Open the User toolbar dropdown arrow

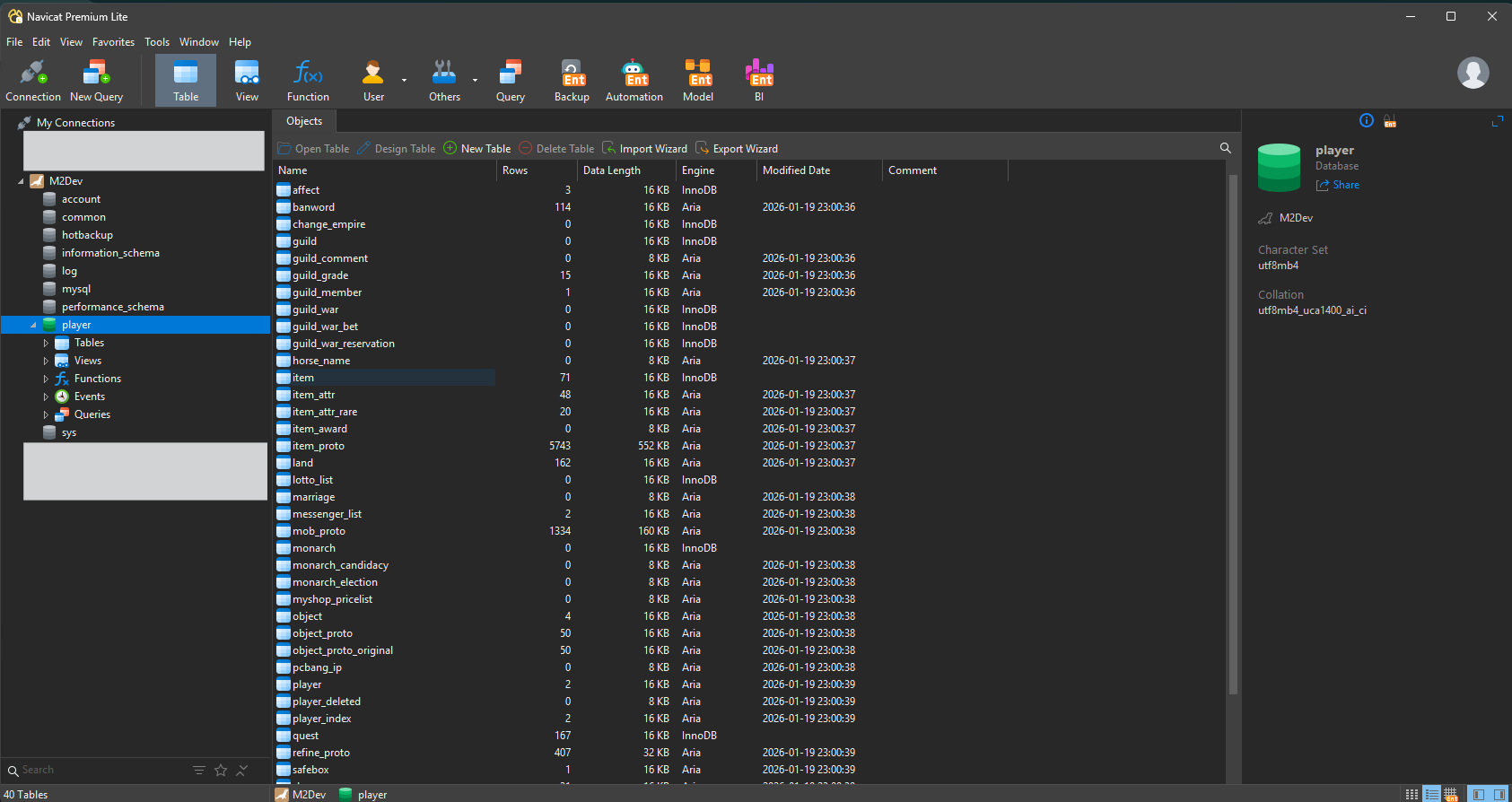click(x=404, y=80)
